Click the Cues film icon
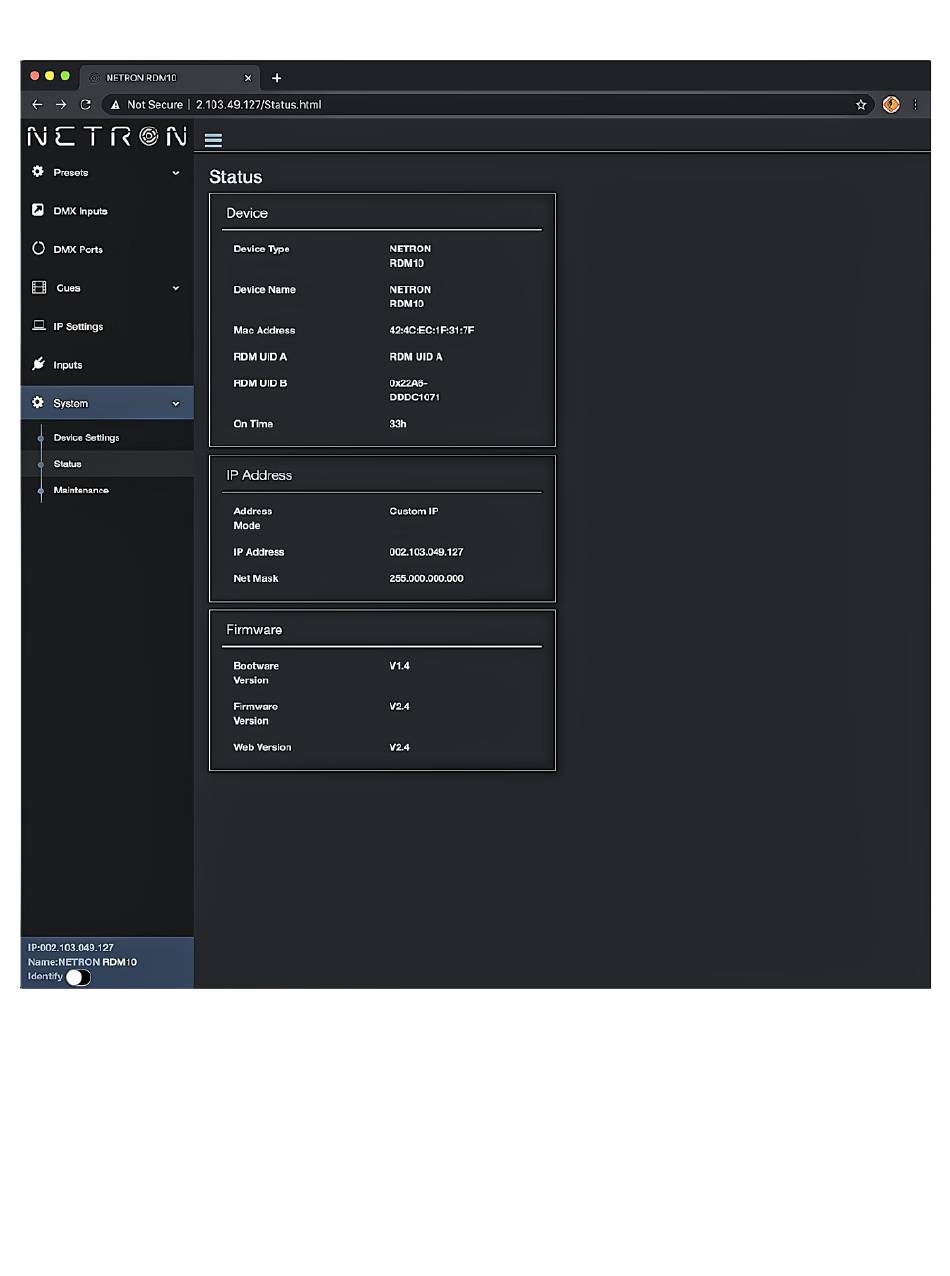 [x=39, y=288]
